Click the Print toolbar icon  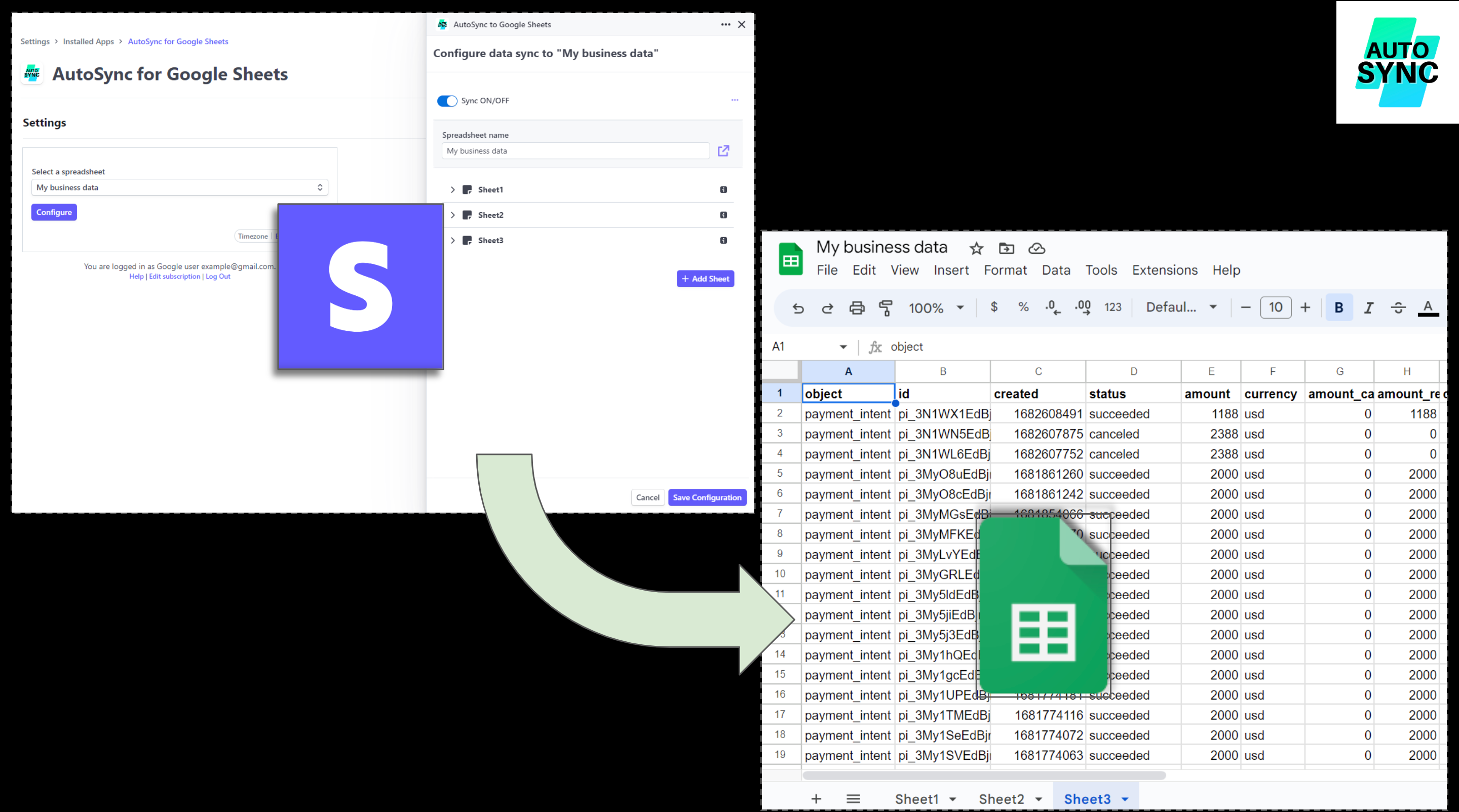pos(857,308)
